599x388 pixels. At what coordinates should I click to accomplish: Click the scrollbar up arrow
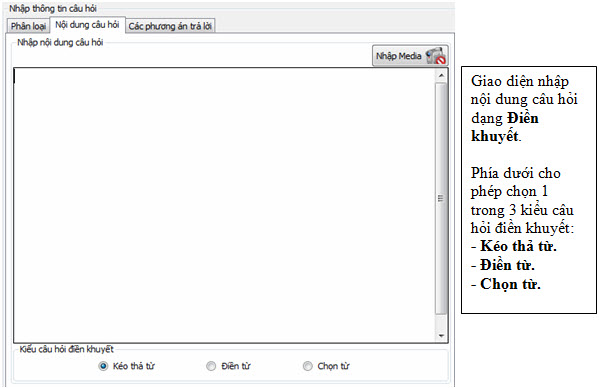click(x=441, y=76)
